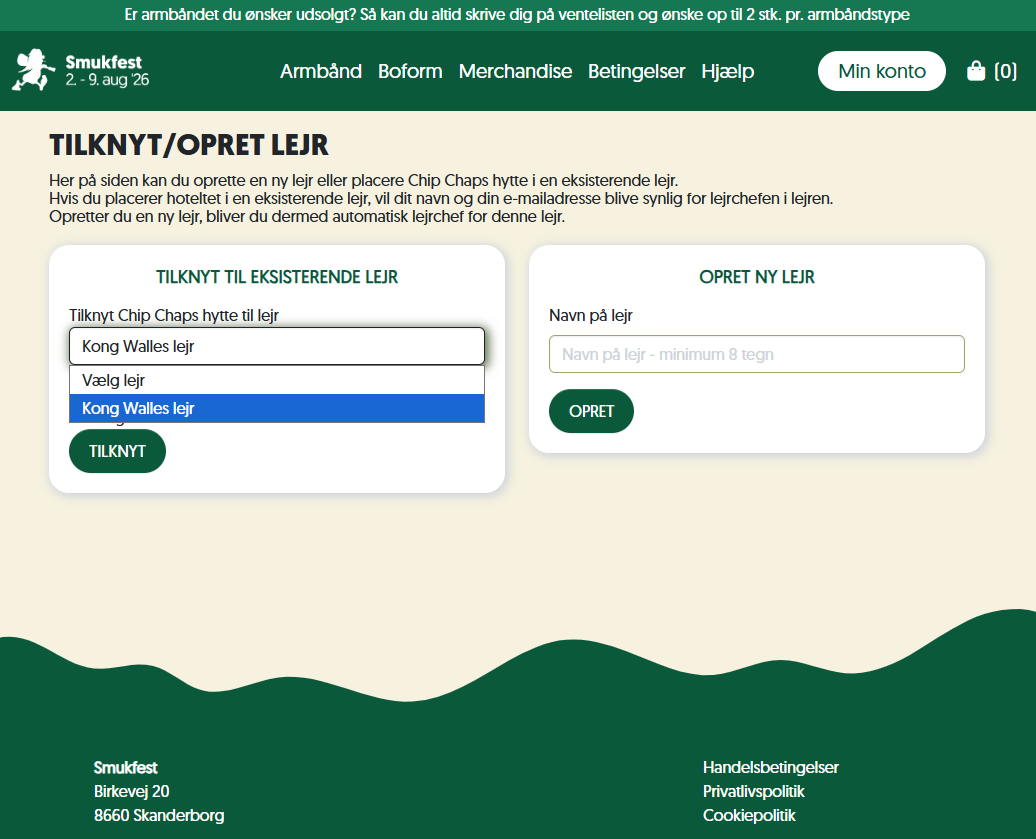Open the Boform menu item
This screenshot has width=1036, height=839.
410,71
